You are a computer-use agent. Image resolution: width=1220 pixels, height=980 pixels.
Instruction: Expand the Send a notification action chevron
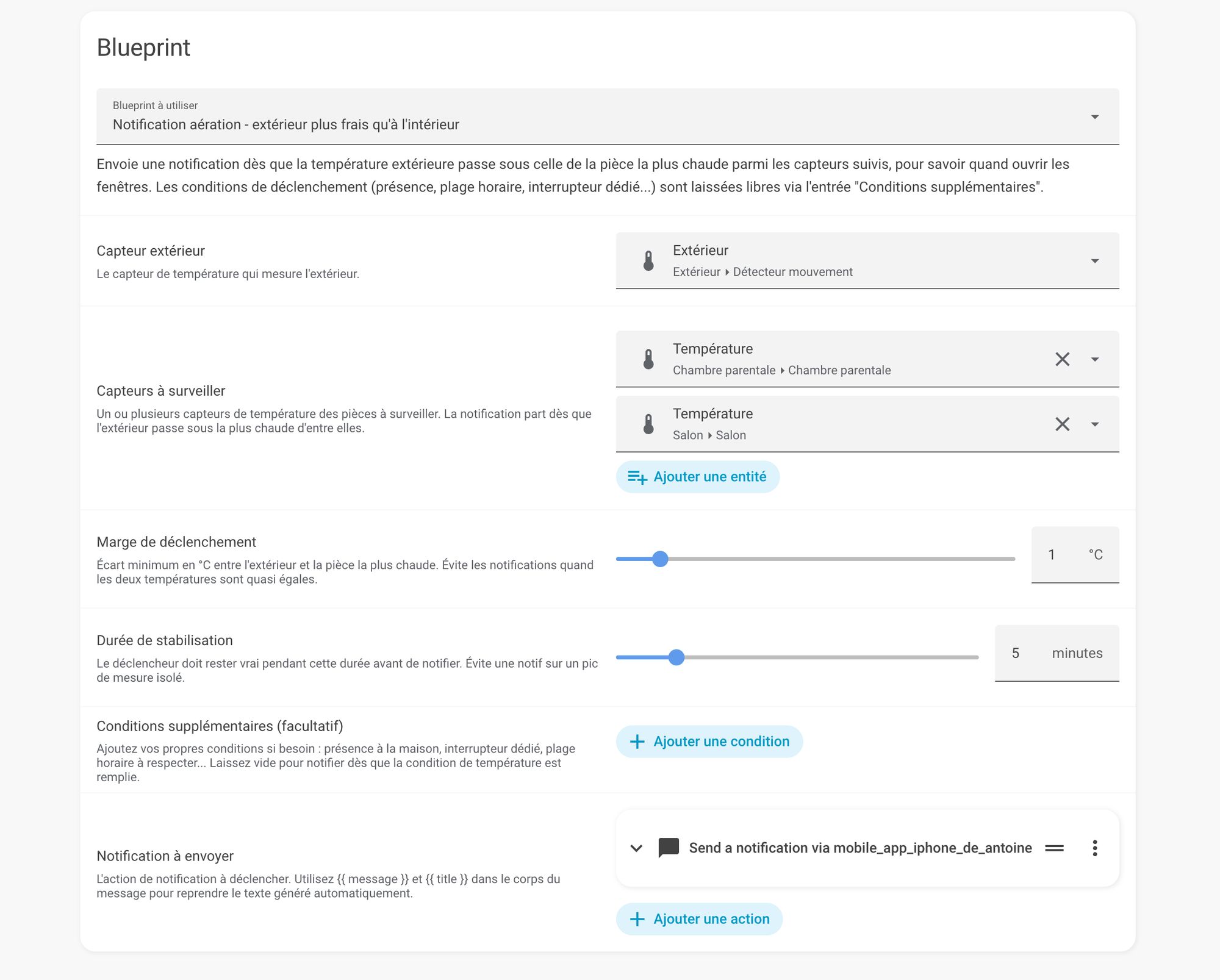click(x=636, y=848)
